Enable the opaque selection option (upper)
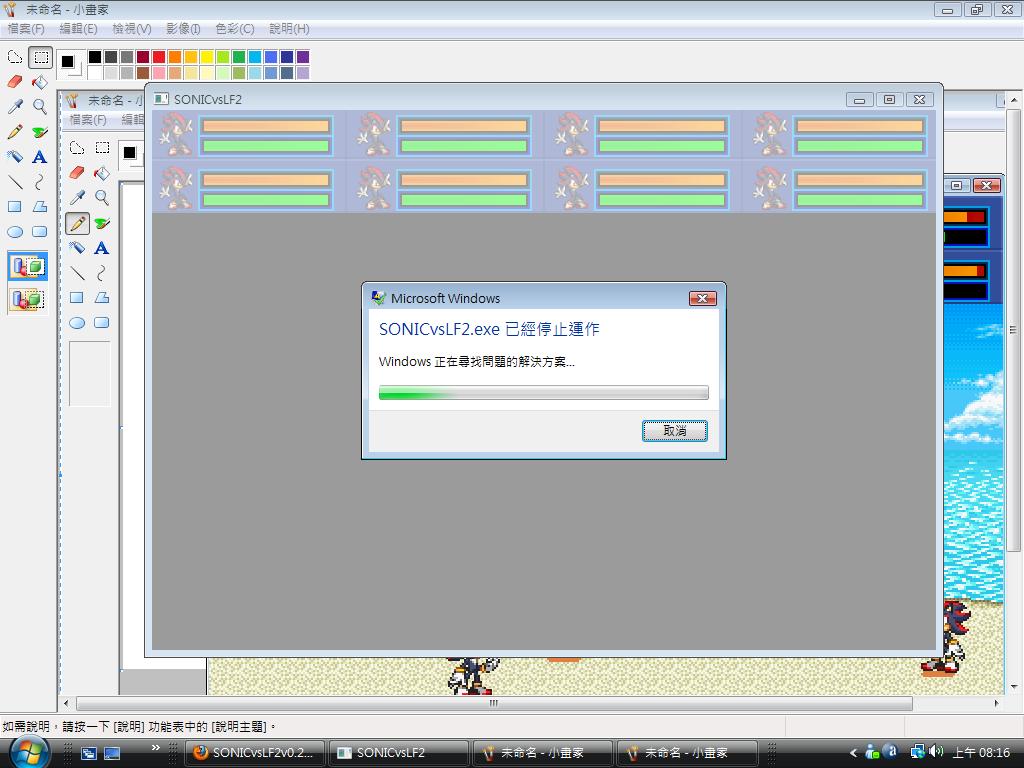The height and width of the screenshot is (768, 1024). pos(27,266)
